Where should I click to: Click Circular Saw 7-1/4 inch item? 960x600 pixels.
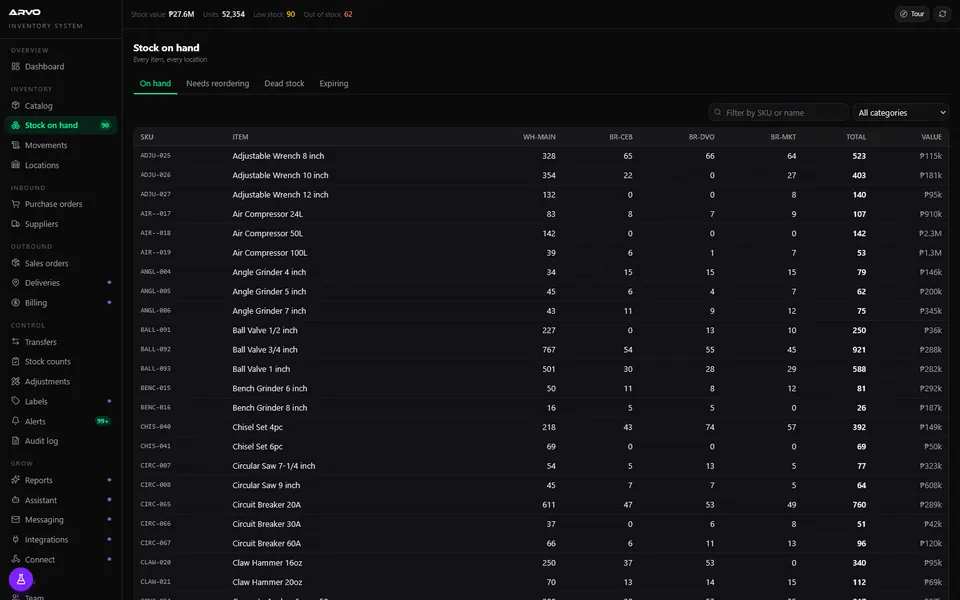(x=274, y=466)
